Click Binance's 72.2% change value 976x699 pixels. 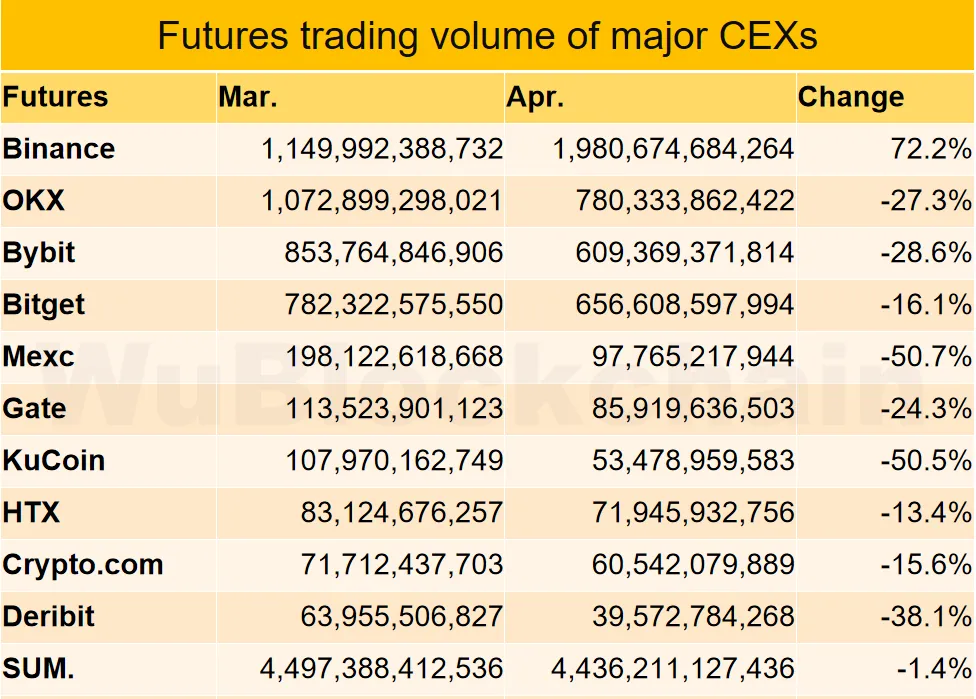pyautogui.click(x=931, y=149)
